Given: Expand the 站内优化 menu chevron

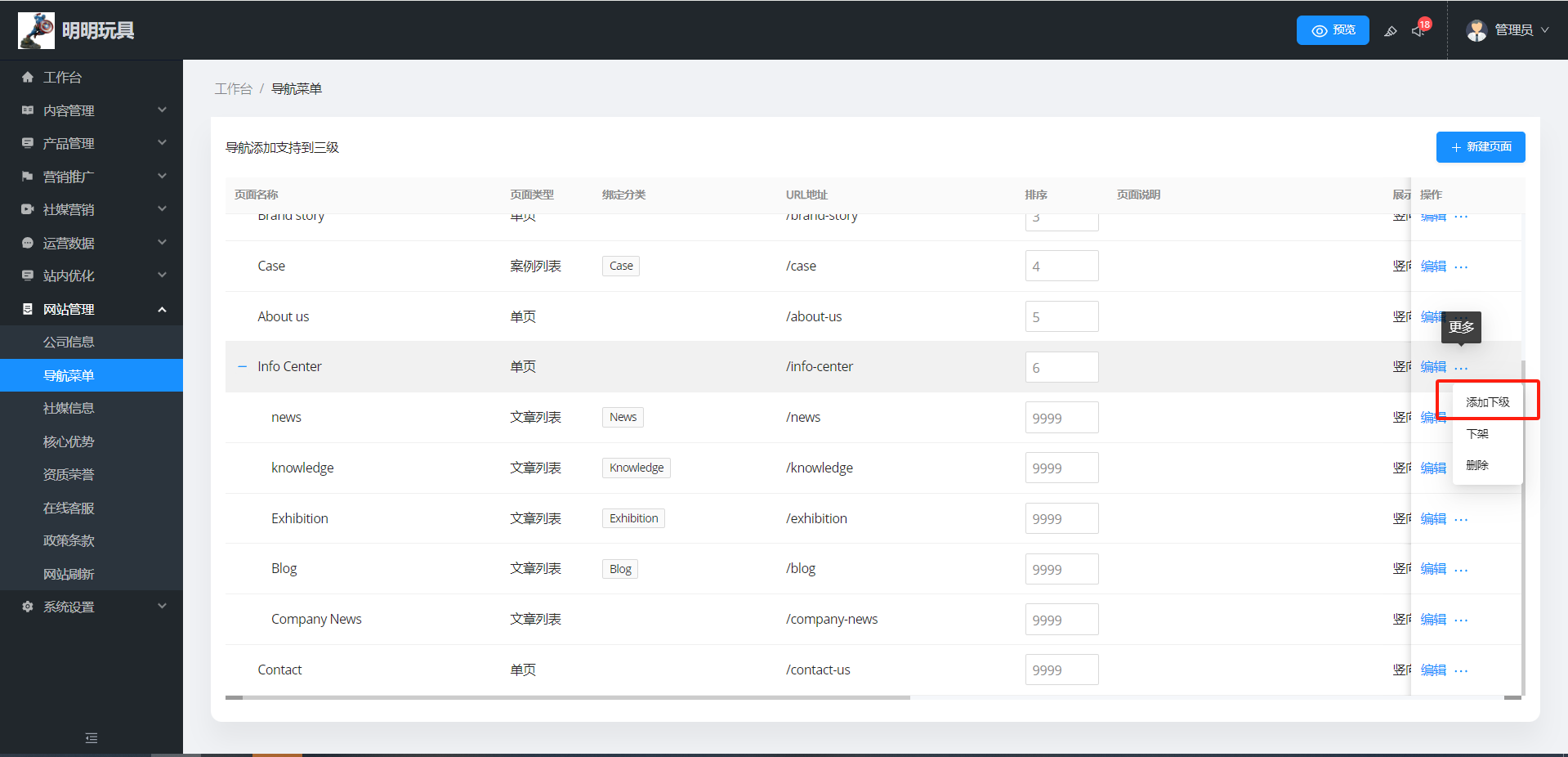Looking at the screenshot, I should point(162,275).
